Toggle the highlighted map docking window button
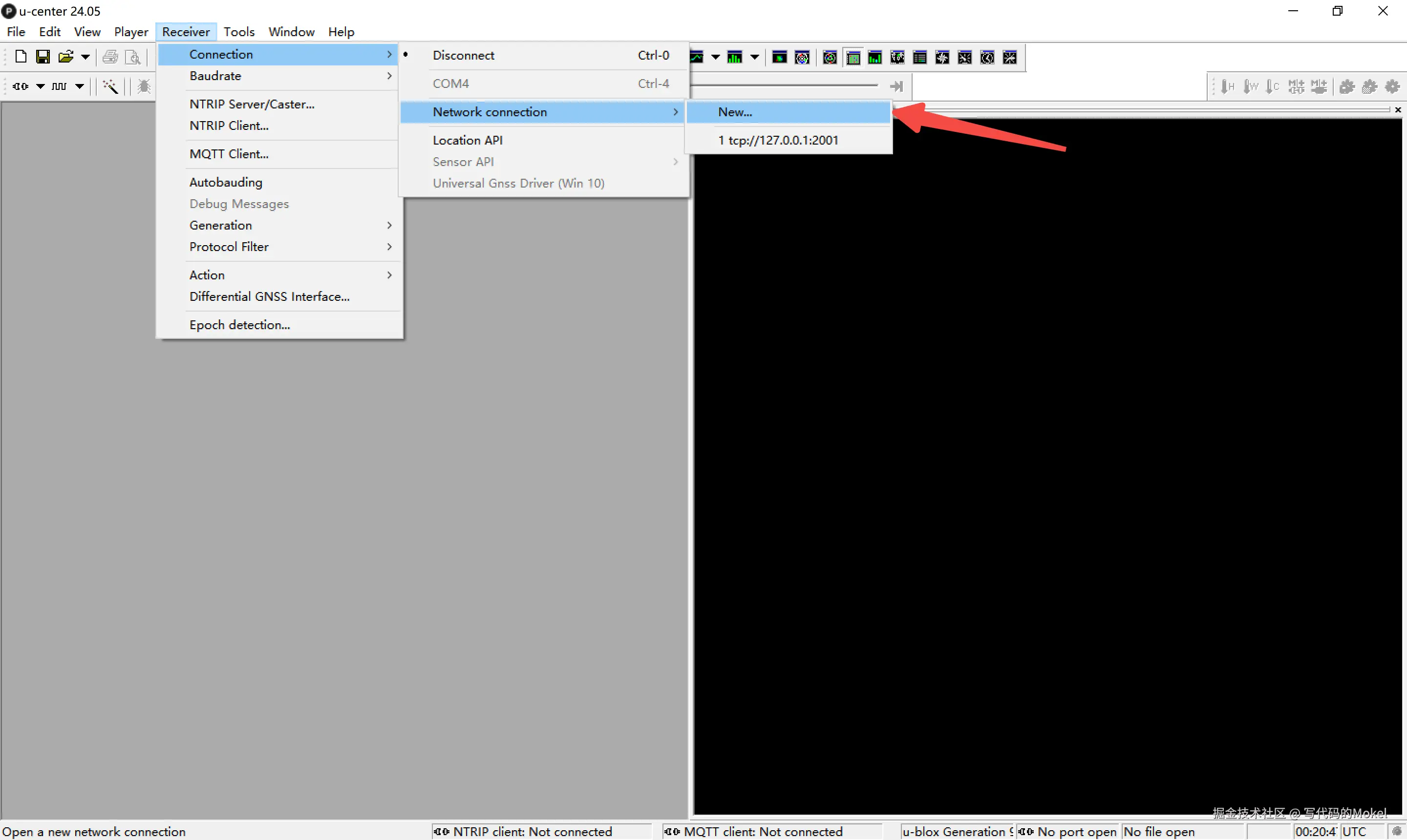1407x840 pixels. point(853,57)
